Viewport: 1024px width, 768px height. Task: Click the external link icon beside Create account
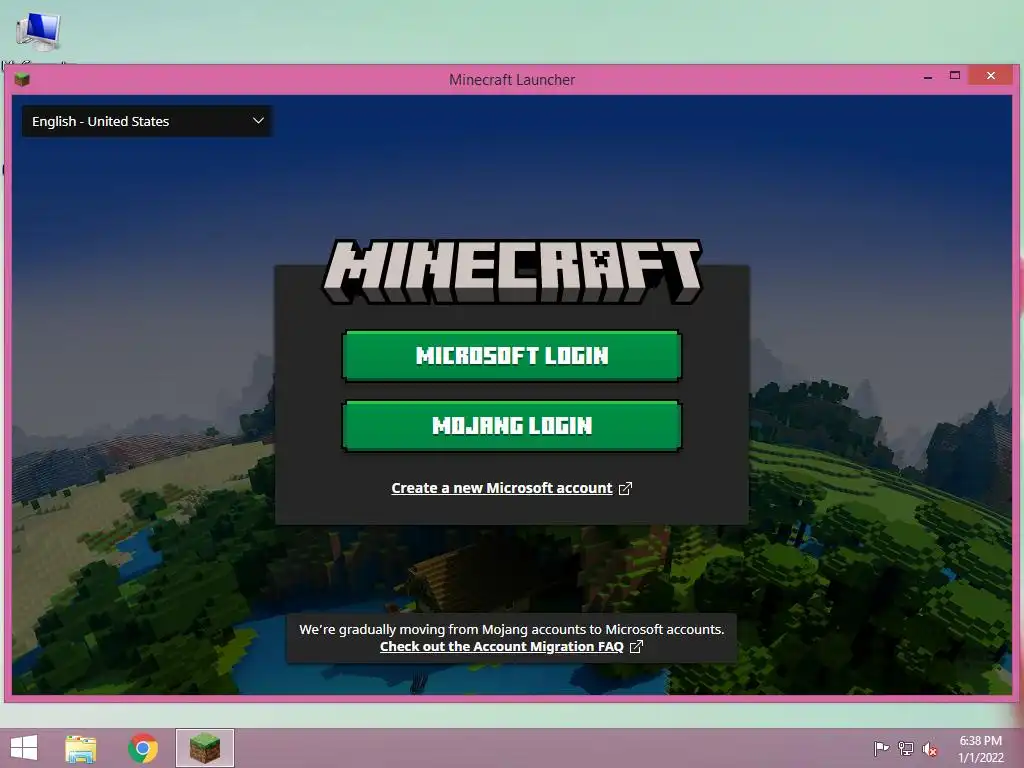tap(625, 488)
